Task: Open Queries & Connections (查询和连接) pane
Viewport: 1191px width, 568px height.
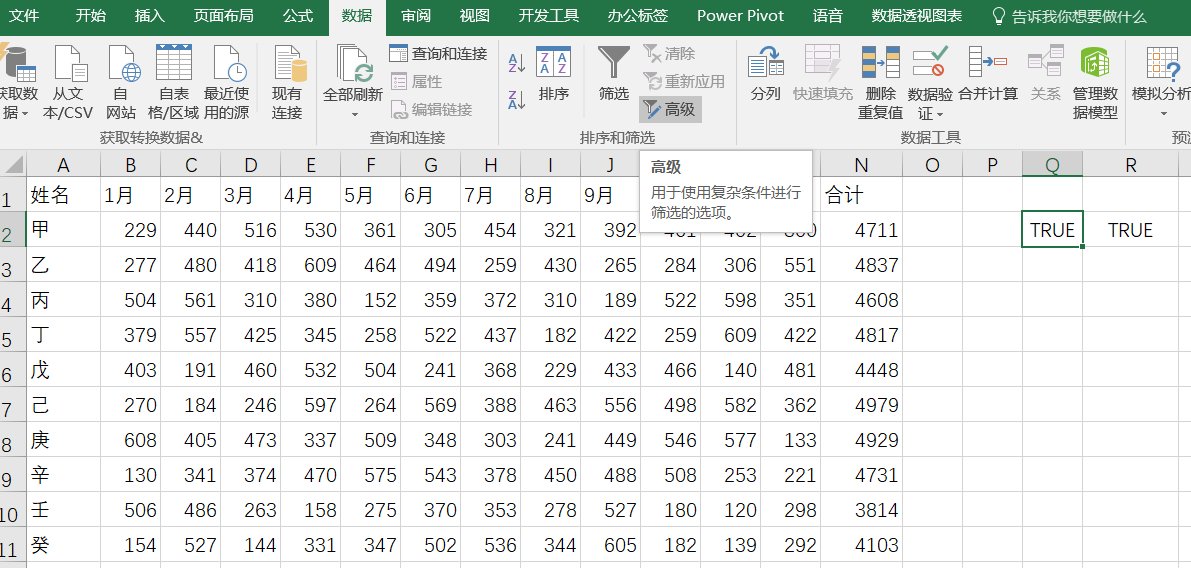Action: (438, 54)
